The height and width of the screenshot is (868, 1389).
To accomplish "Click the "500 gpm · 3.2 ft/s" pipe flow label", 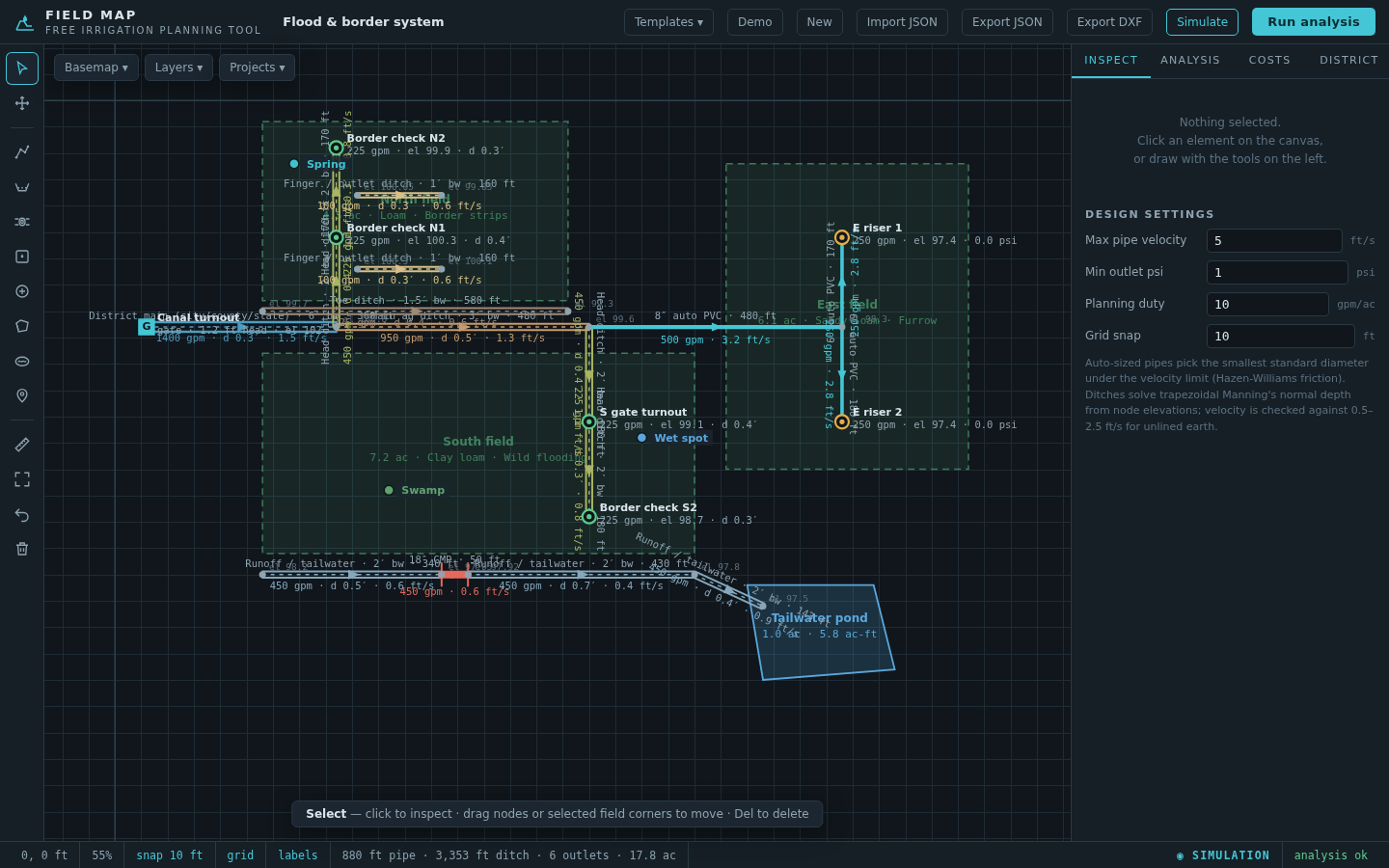I will 715,340.
